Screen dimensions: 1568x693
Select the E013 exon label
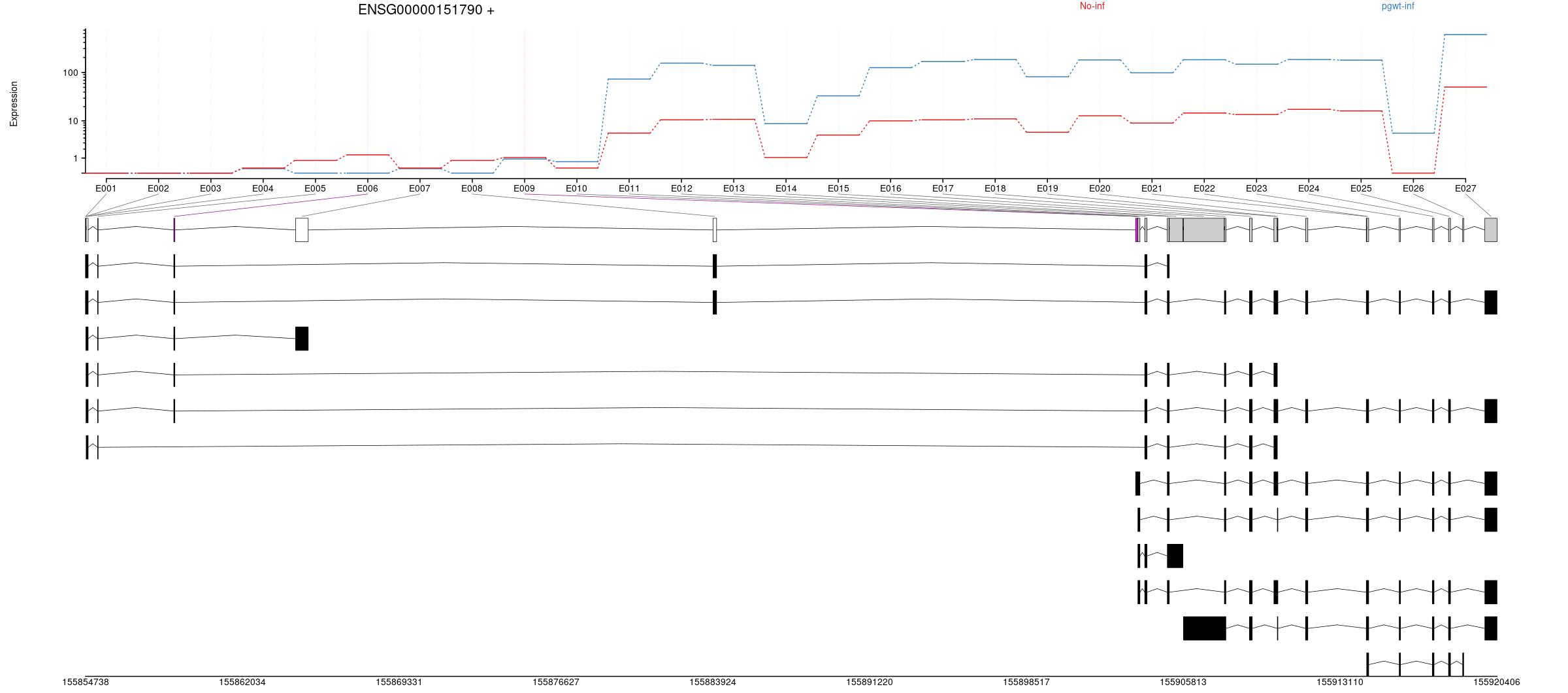coord(734,188)
